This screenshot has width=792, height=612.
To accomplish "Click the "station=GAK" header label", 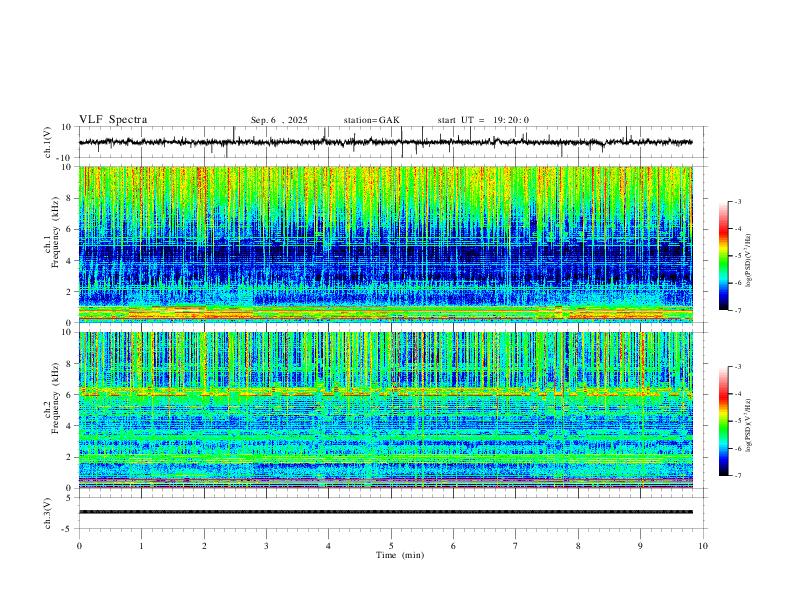I will pos(371,120).
